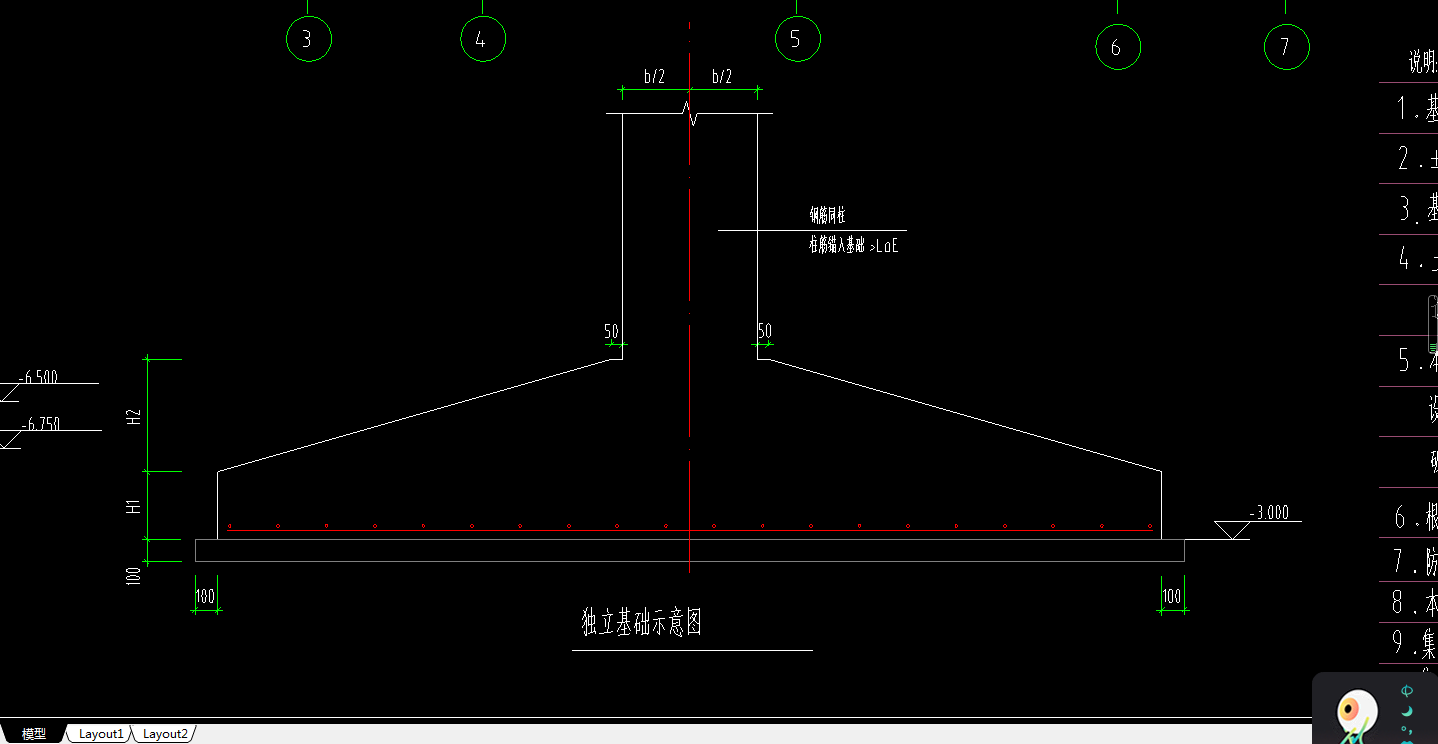Select the elevation label -6.750

[39, 424]
